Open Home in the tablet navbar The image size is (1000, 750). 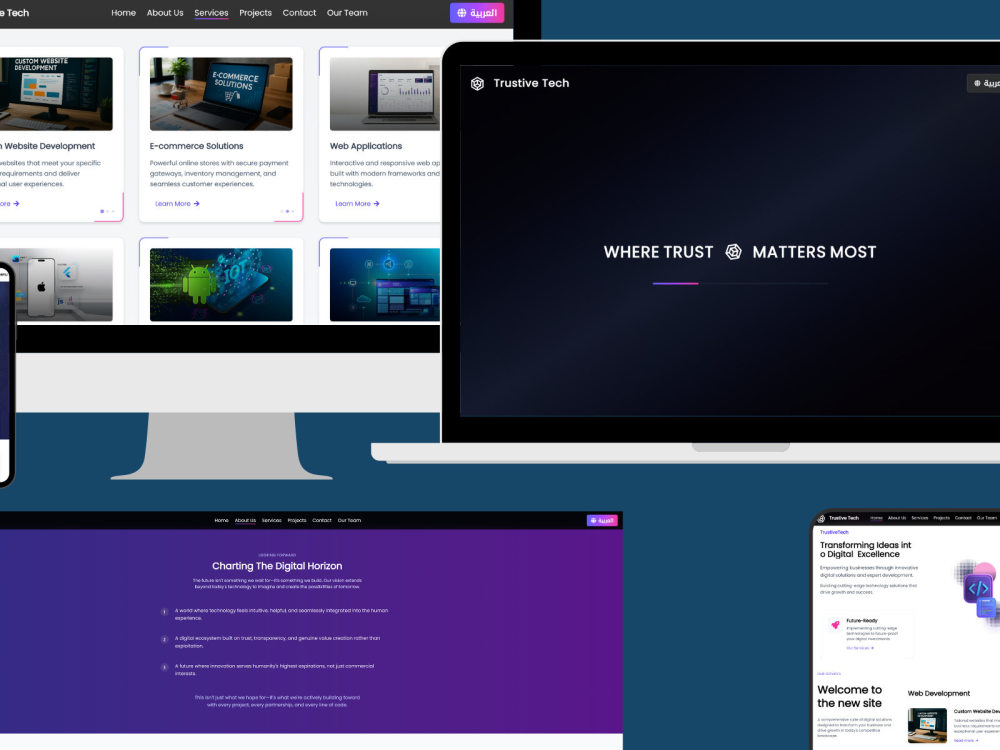point(877,518)
